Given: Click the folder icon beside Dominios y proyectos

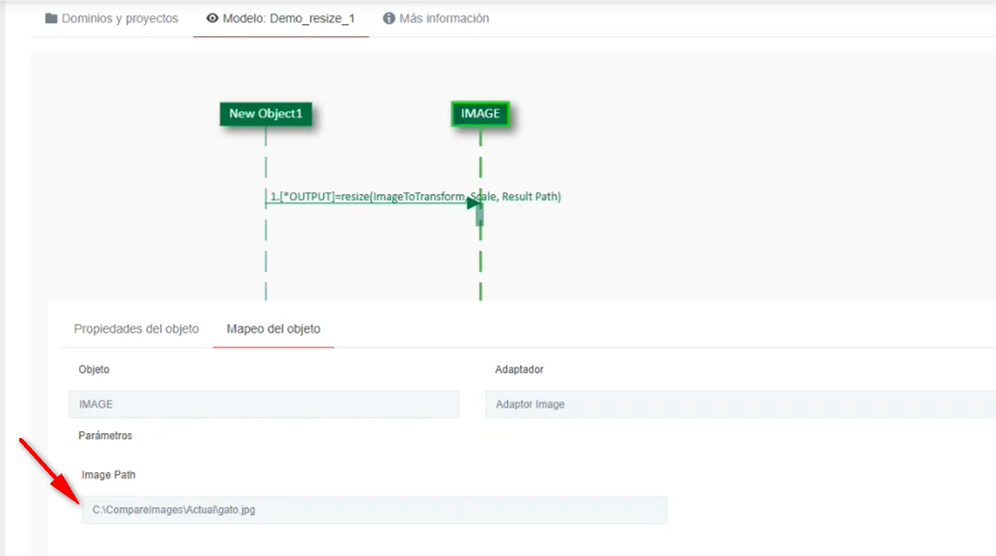Looking at the screenshot, I should point(52,19).
